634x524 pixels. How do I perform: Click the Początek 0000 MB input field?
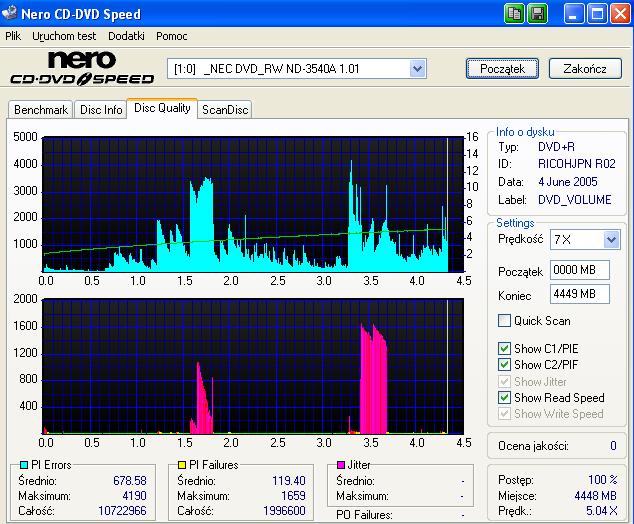(x=579, y=270)
